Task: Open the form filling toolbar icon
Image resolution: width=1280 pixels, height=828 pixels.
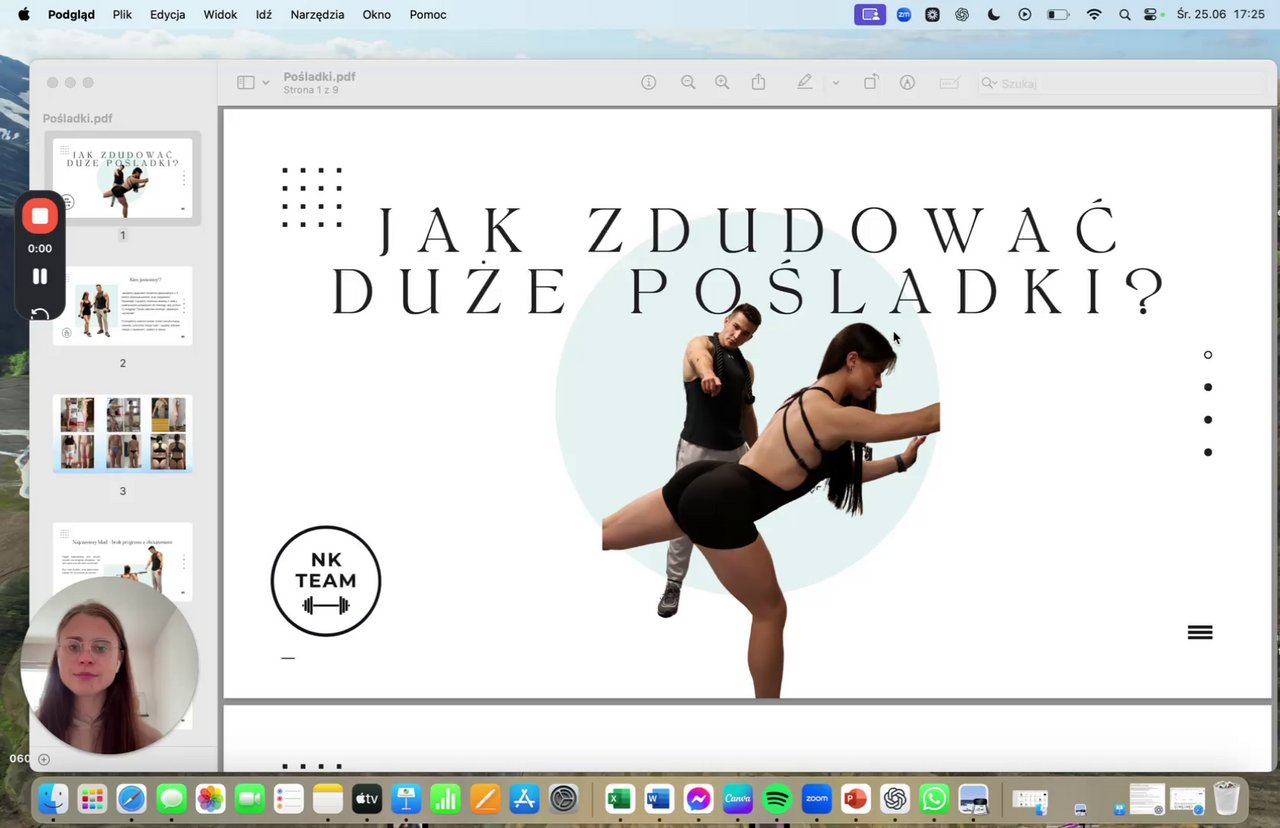Action: (950, 83)
